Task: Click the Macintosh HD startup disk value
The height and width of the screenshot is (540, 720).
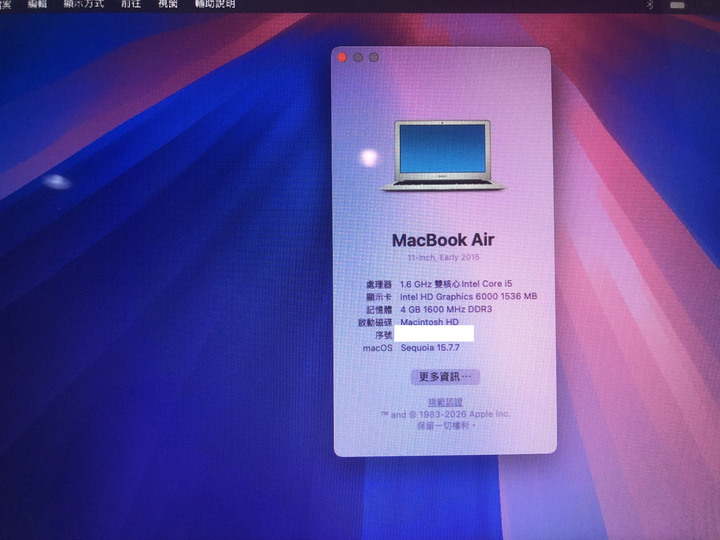Action: [x=429, y=322]
